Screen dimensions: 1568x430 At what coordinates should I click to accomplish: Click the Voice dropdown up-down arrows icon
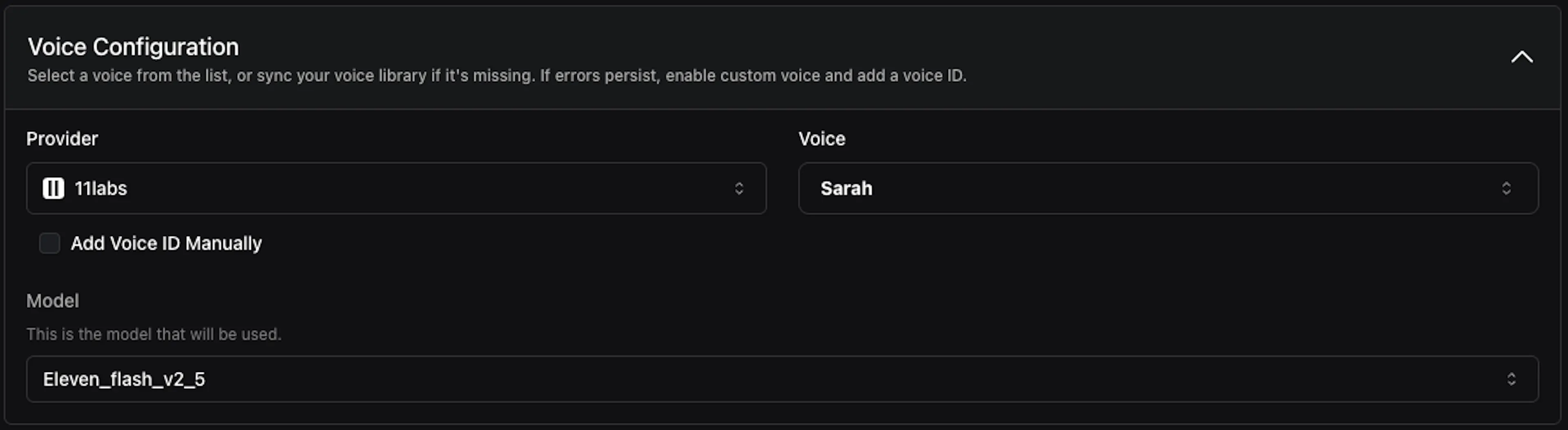[1506, 188]
